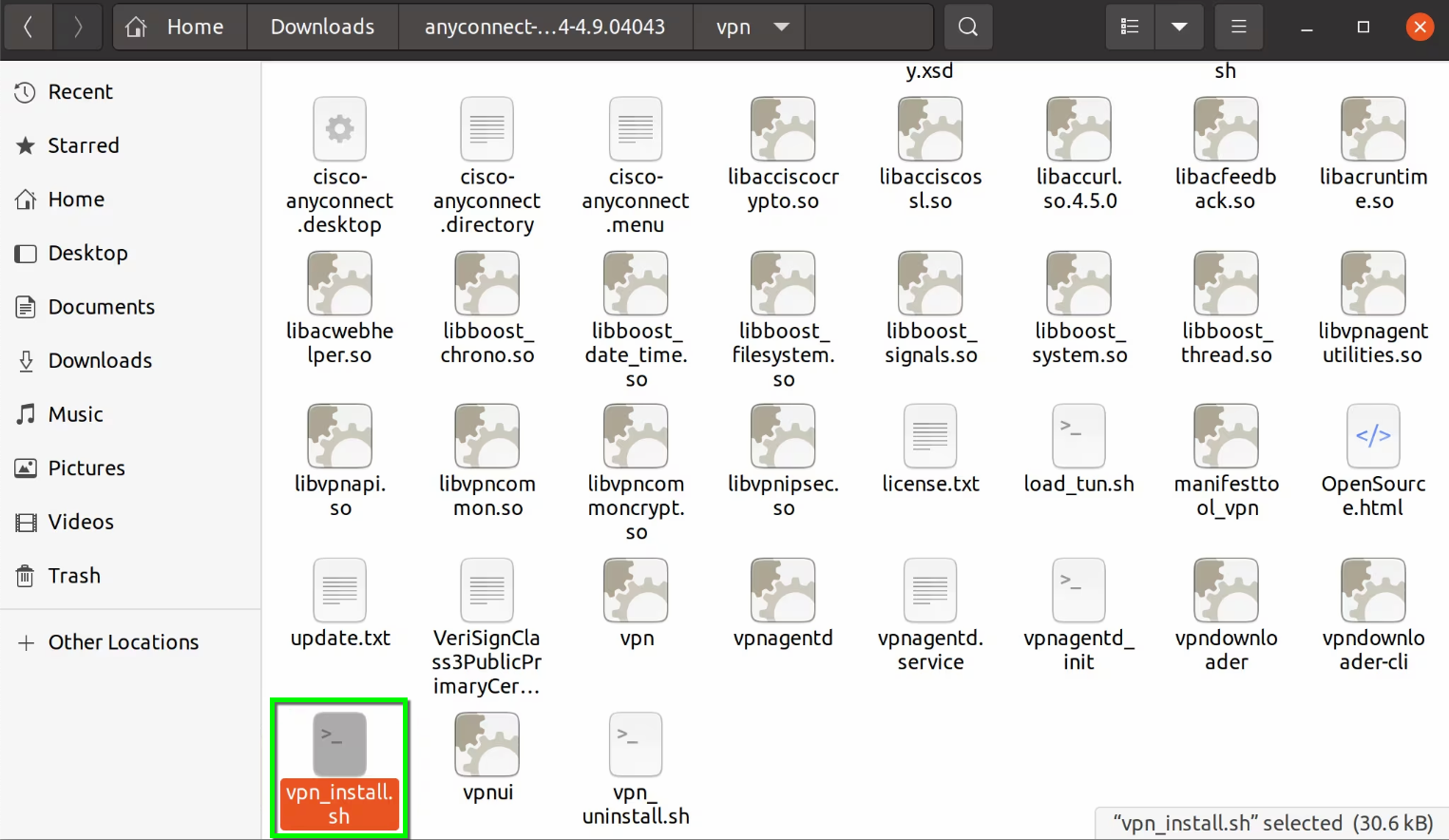Select the cisco-anyconnect.desktop file
The height and width of the screenshot is (840, 1449).
pos(339,130)
